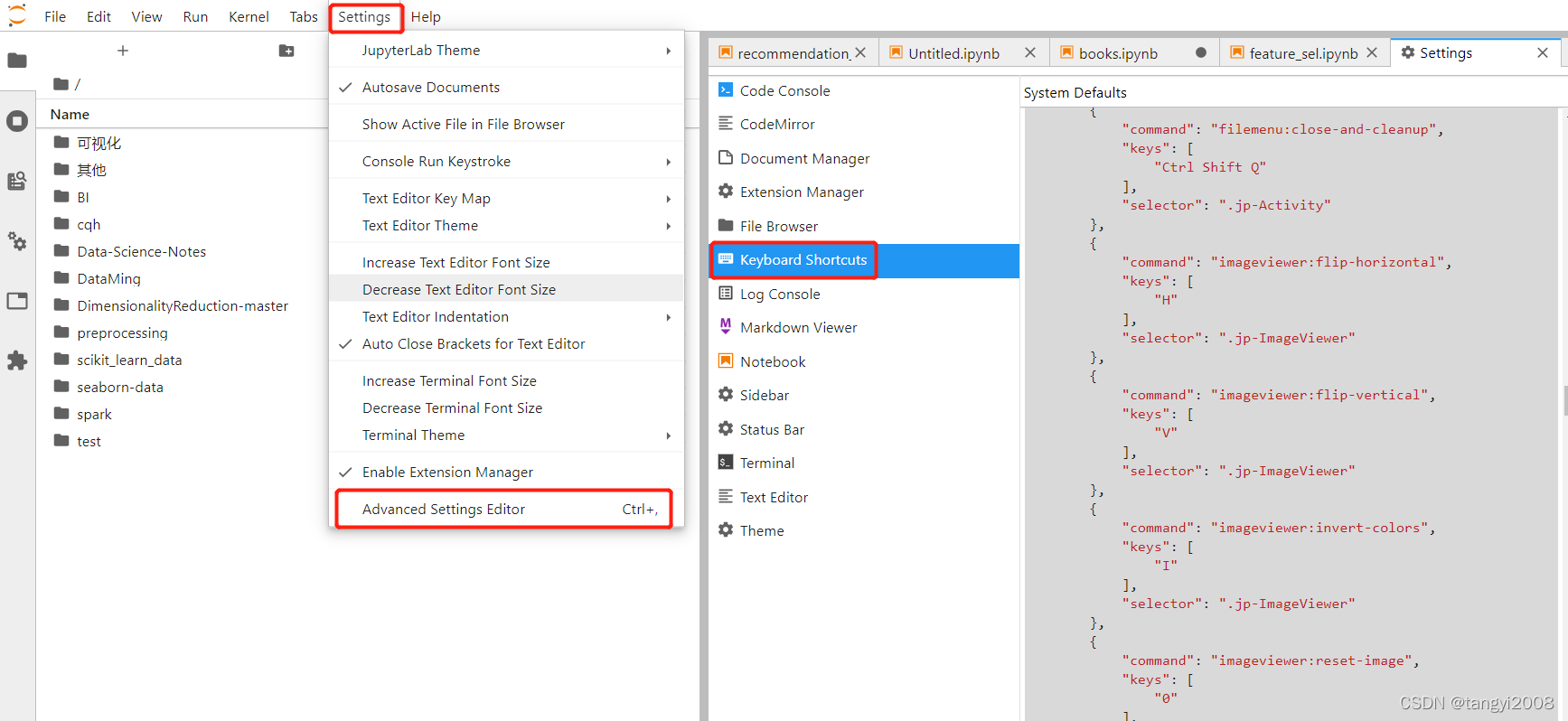Open the Open Tabs sidebar icon

pyautogui.click(x=17, y=301)
